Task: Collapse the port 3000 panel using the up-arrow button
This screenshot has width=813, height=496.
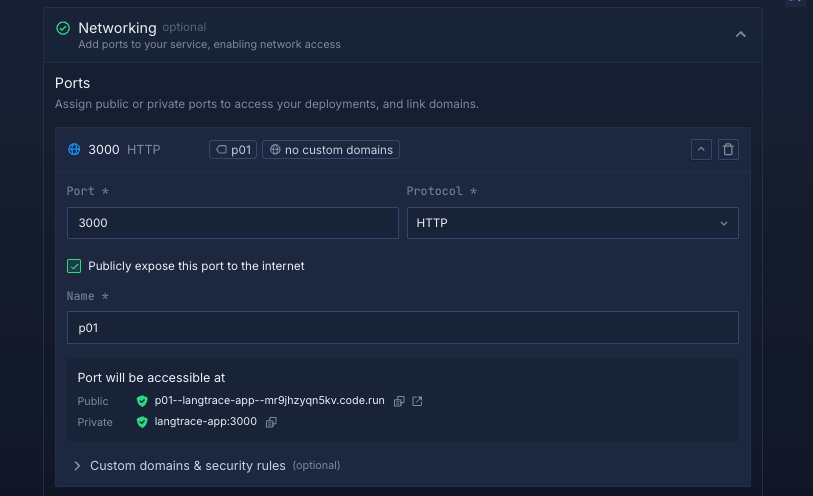Action: [x=701, y=150]
